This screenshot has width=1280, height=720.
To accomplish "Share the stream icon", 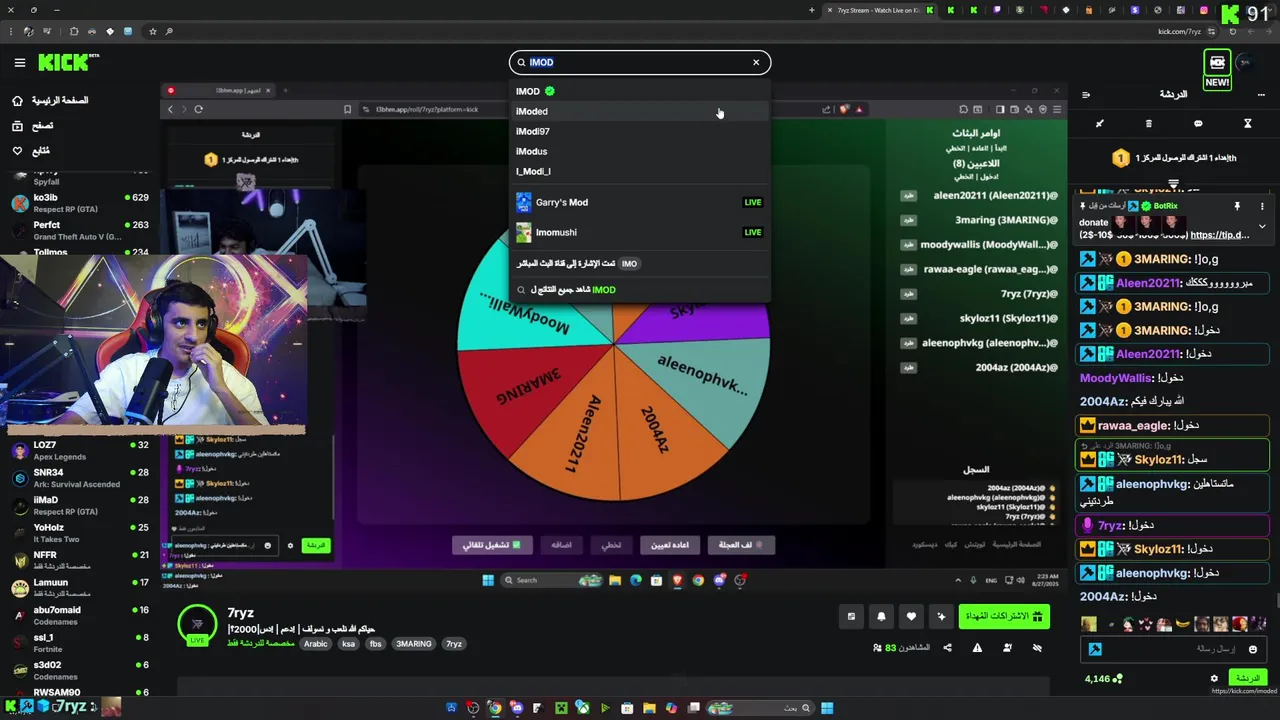I will point(947,648).
